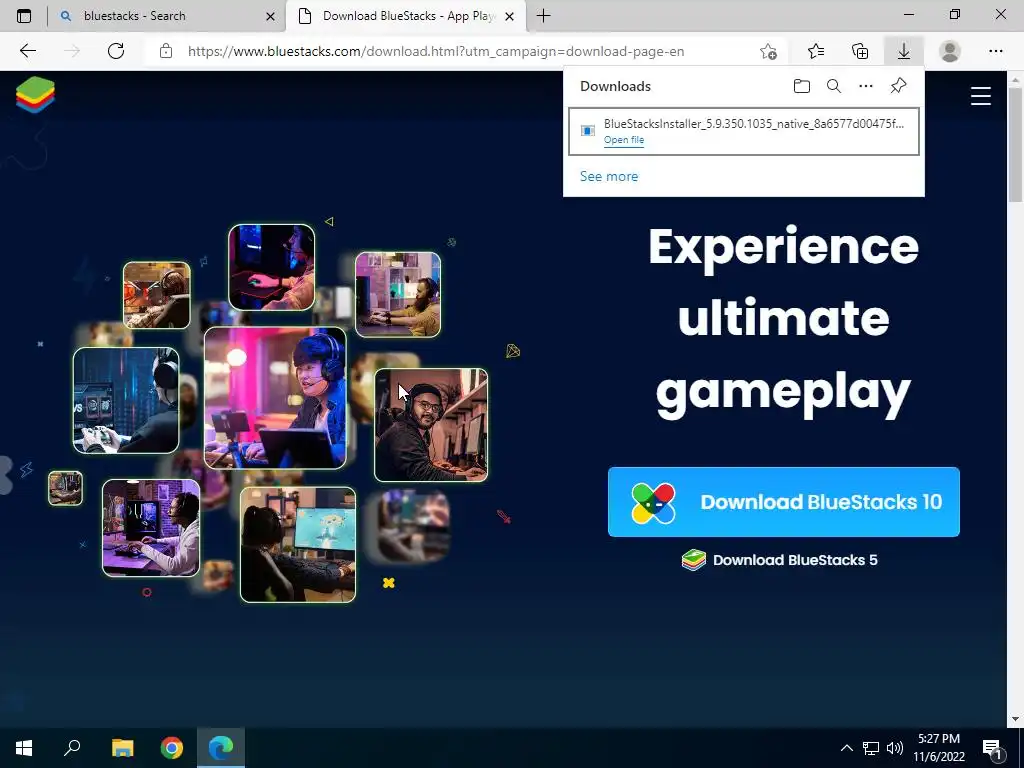
Task: Open the tab actions menu icon
Action: click(24, 16)
